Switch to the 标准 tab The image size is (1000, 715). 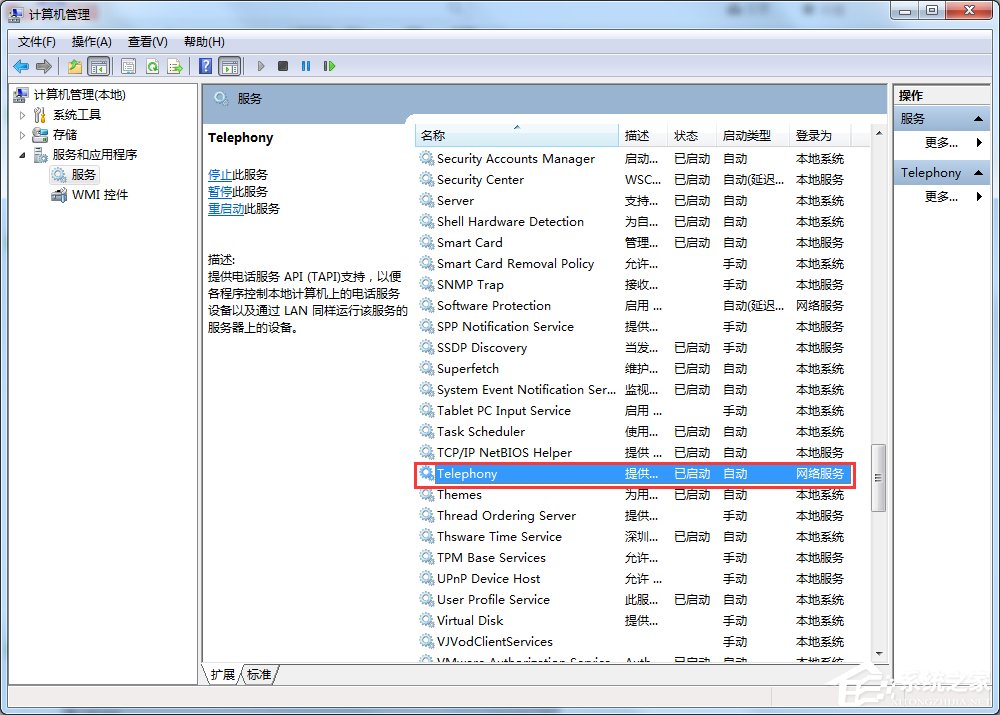(x=258, y=674)
